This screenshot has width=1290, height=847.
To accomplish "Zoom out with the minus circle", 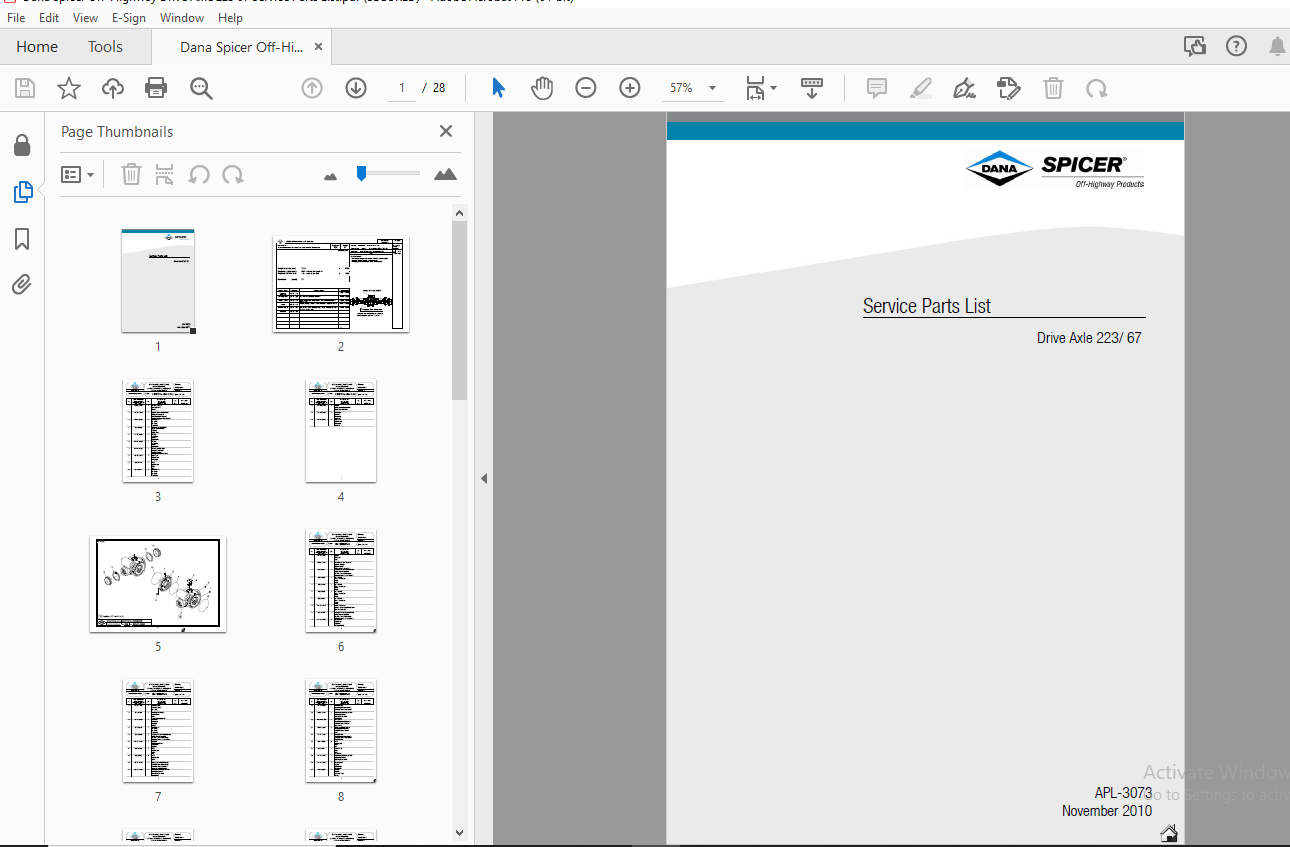I will [586, 88].
